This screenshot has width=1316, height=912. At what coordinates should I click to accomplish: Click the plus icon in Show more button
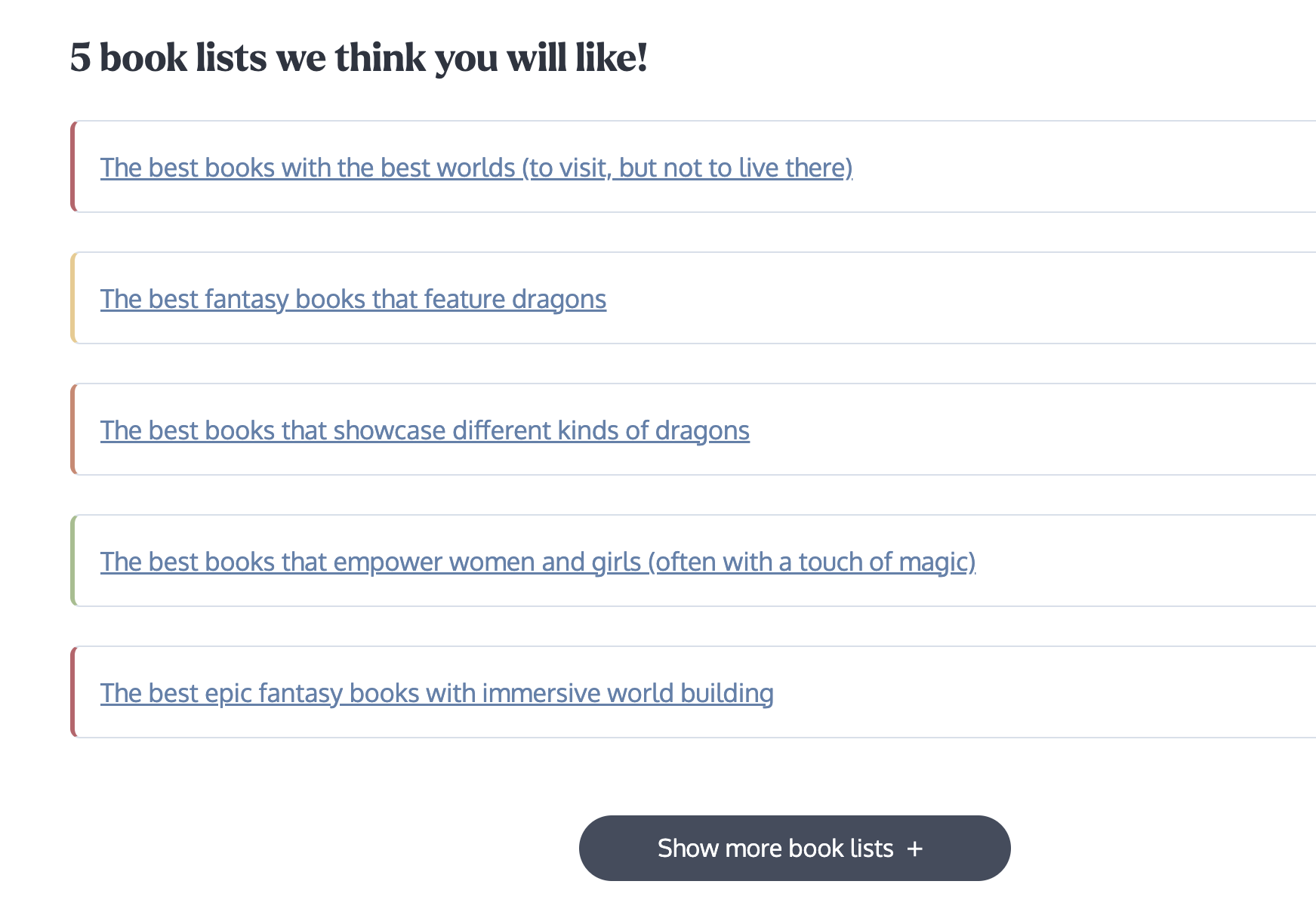915,849
